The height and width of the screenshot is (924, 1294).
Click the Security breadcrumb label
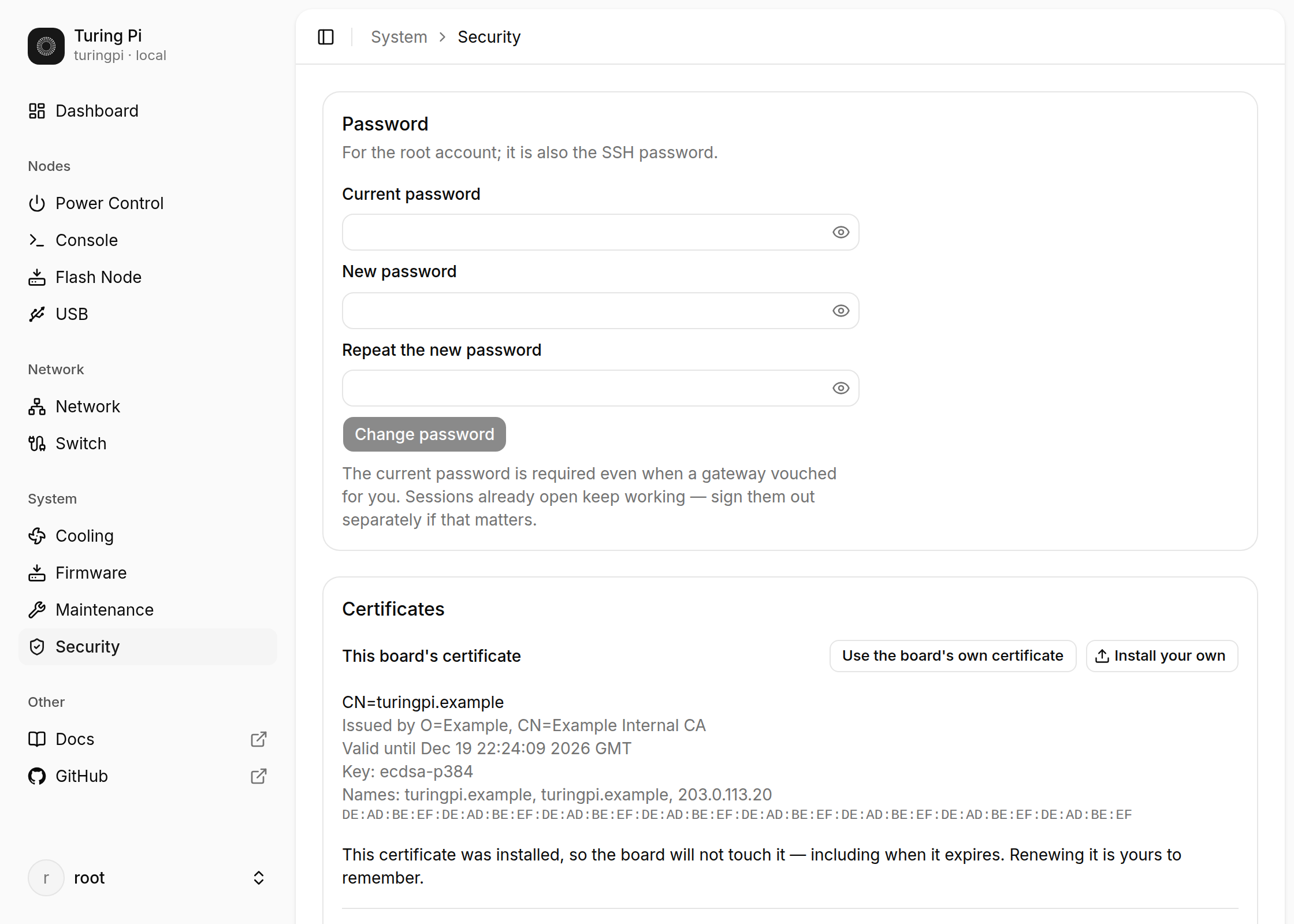click(489, 37)
